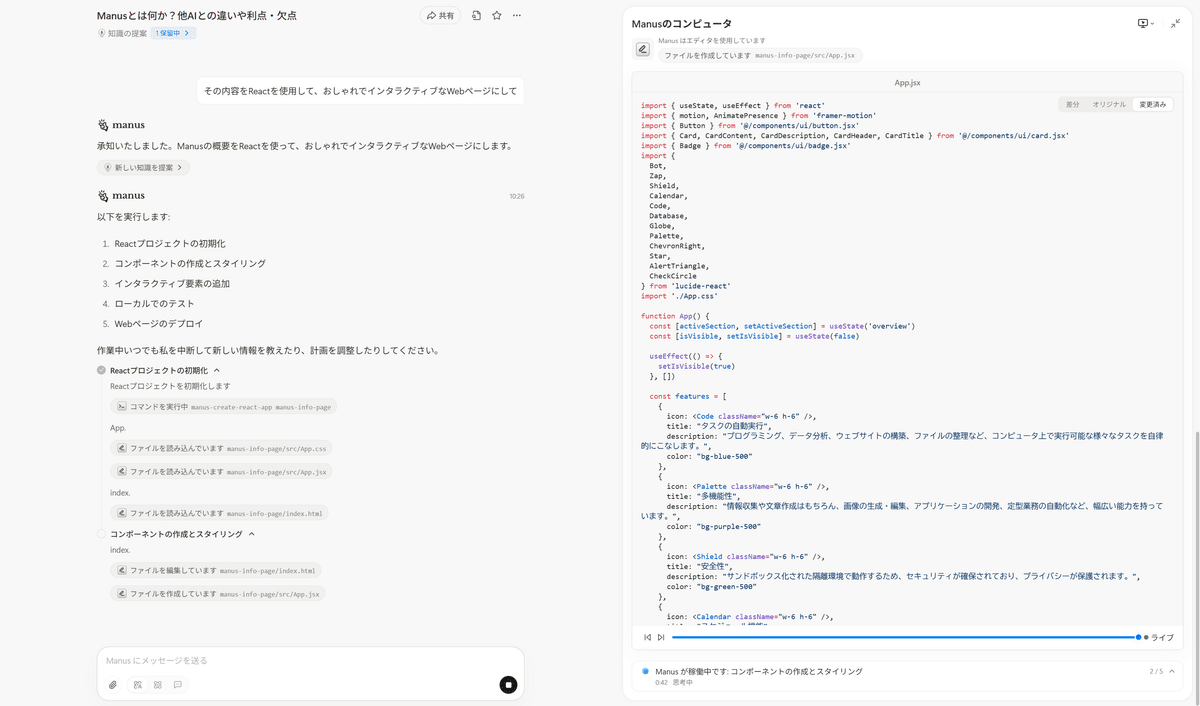
Task: Click the message box Manus にメッセージを送る
Action: click(x=310, y=660)
